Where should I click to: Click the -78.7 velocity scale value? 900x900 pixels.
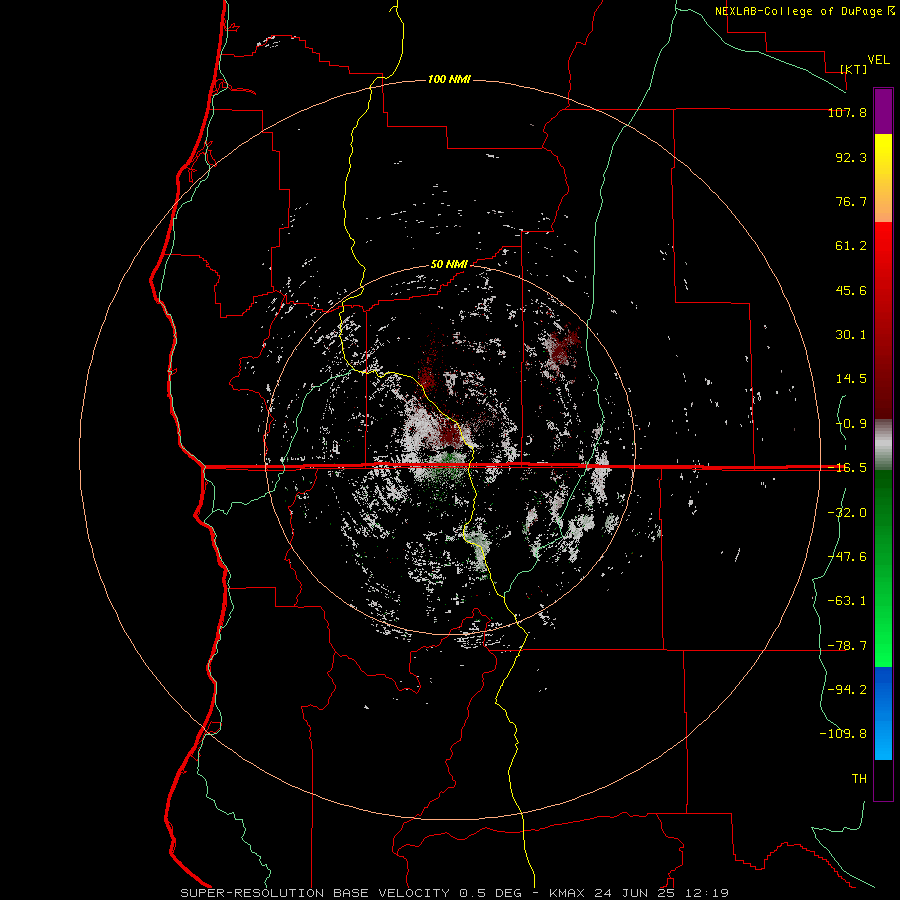coord(847,646)
